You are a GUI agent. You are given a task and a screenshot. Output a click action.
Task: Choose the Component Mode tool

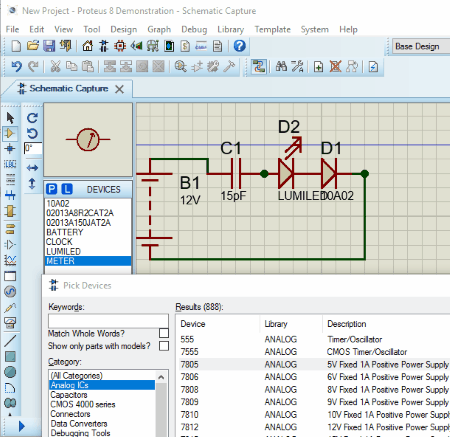coord(10,133)
